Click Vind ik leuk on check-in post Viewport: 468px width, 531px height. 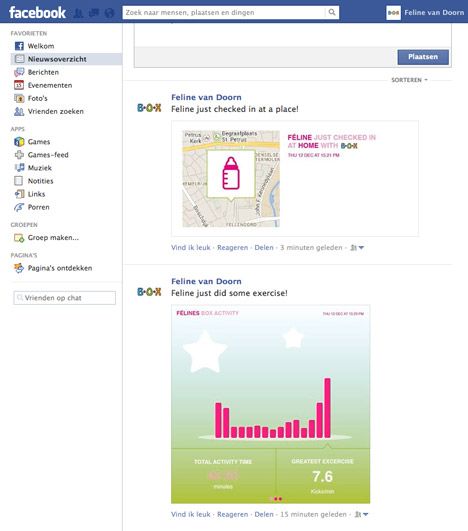(191, 248)
